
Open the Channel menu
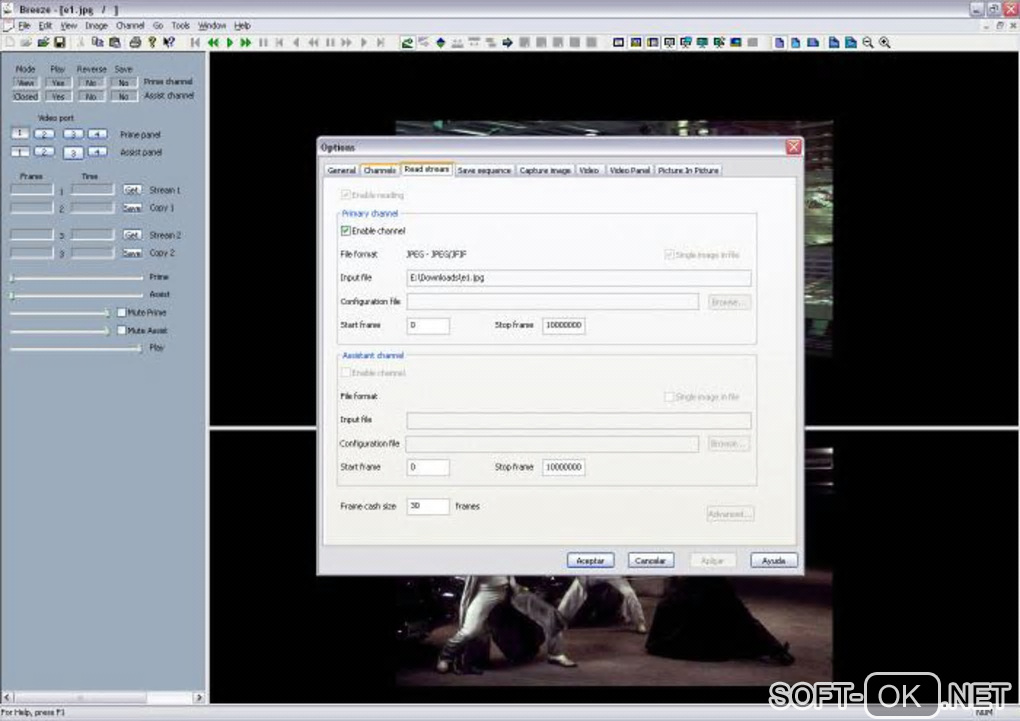point(130,25)
